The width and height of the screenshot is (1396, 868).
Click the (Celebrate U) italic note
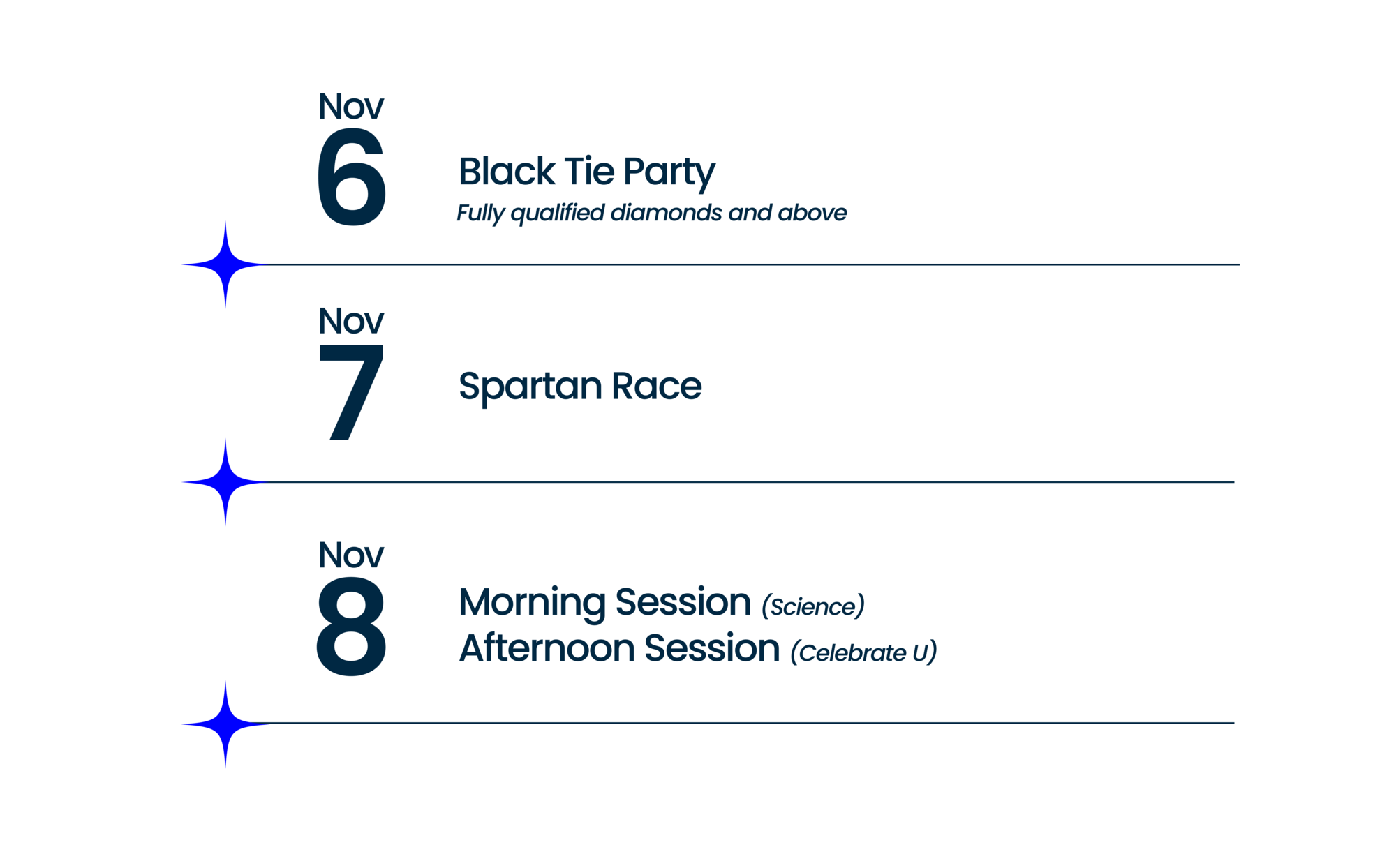click(x=863, y=652)
